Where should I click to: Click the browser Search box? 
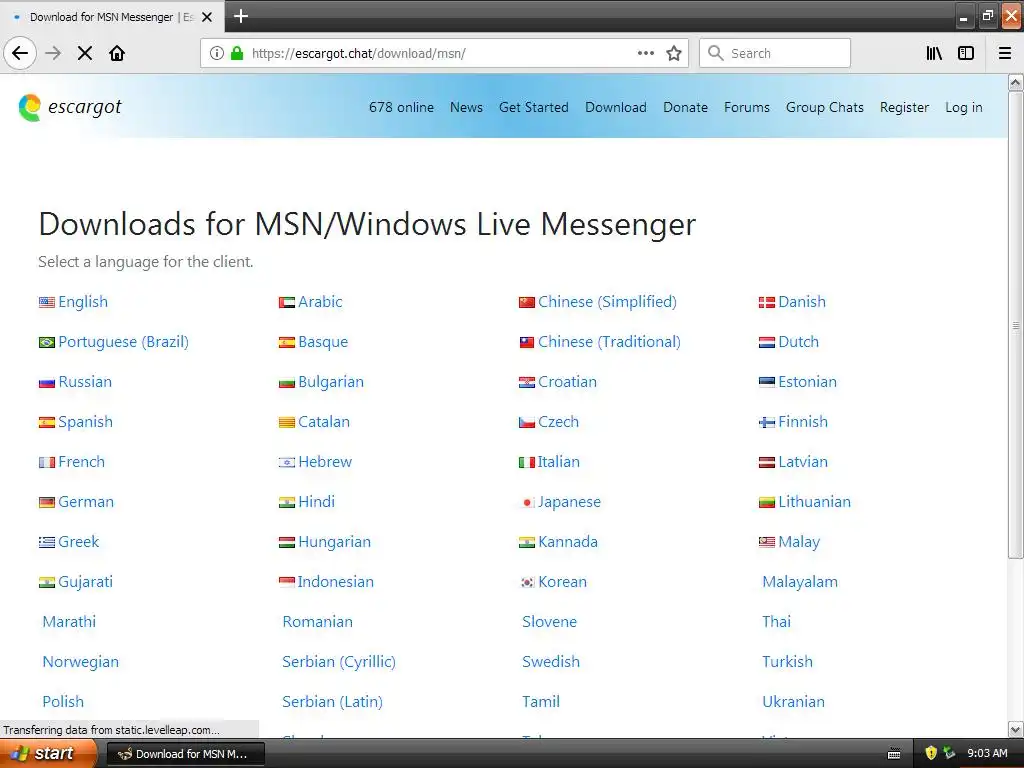tap(775, 53)
